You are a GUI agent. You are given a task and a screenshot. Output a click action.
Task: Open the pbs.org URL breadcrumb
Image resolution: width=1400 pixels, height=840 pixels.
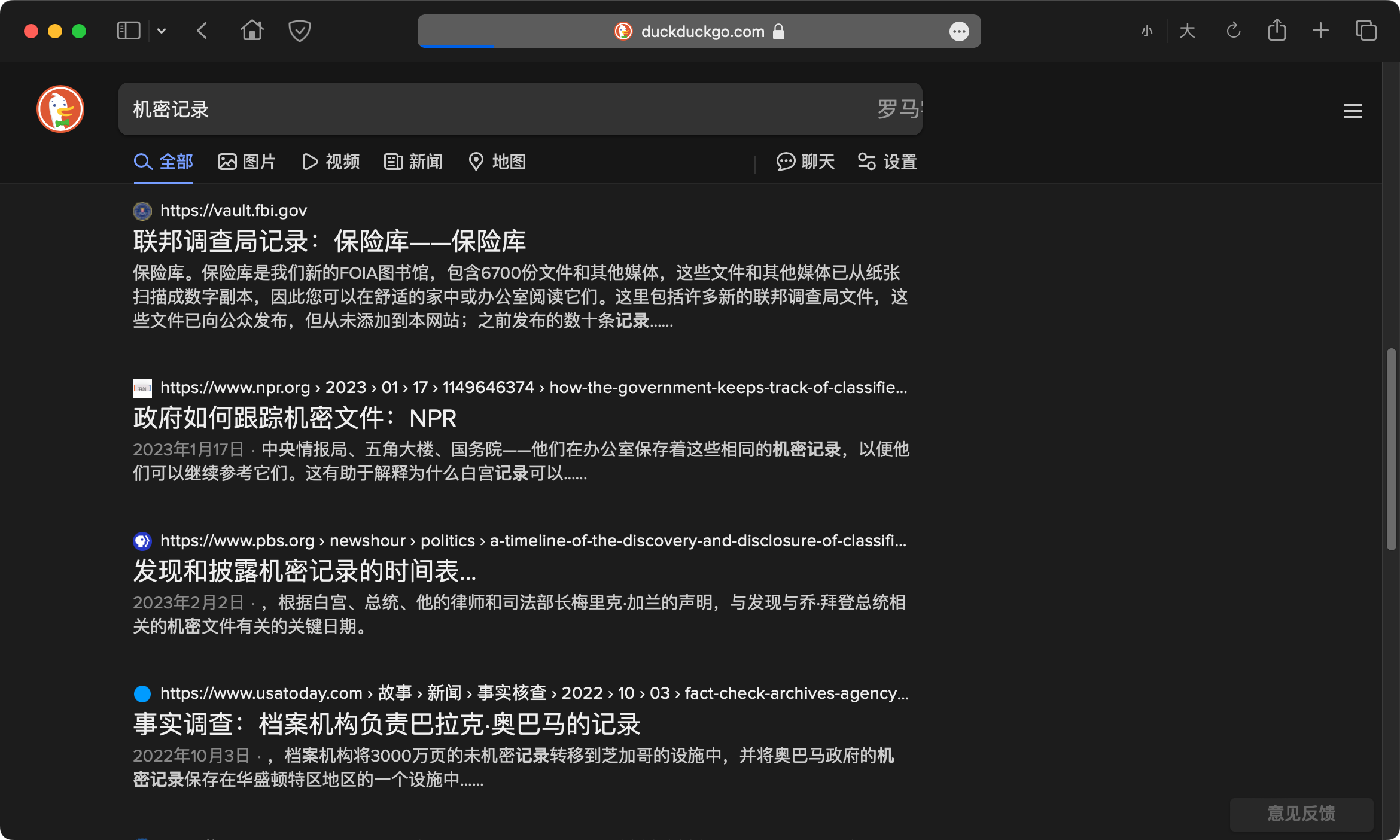(533, 541)
